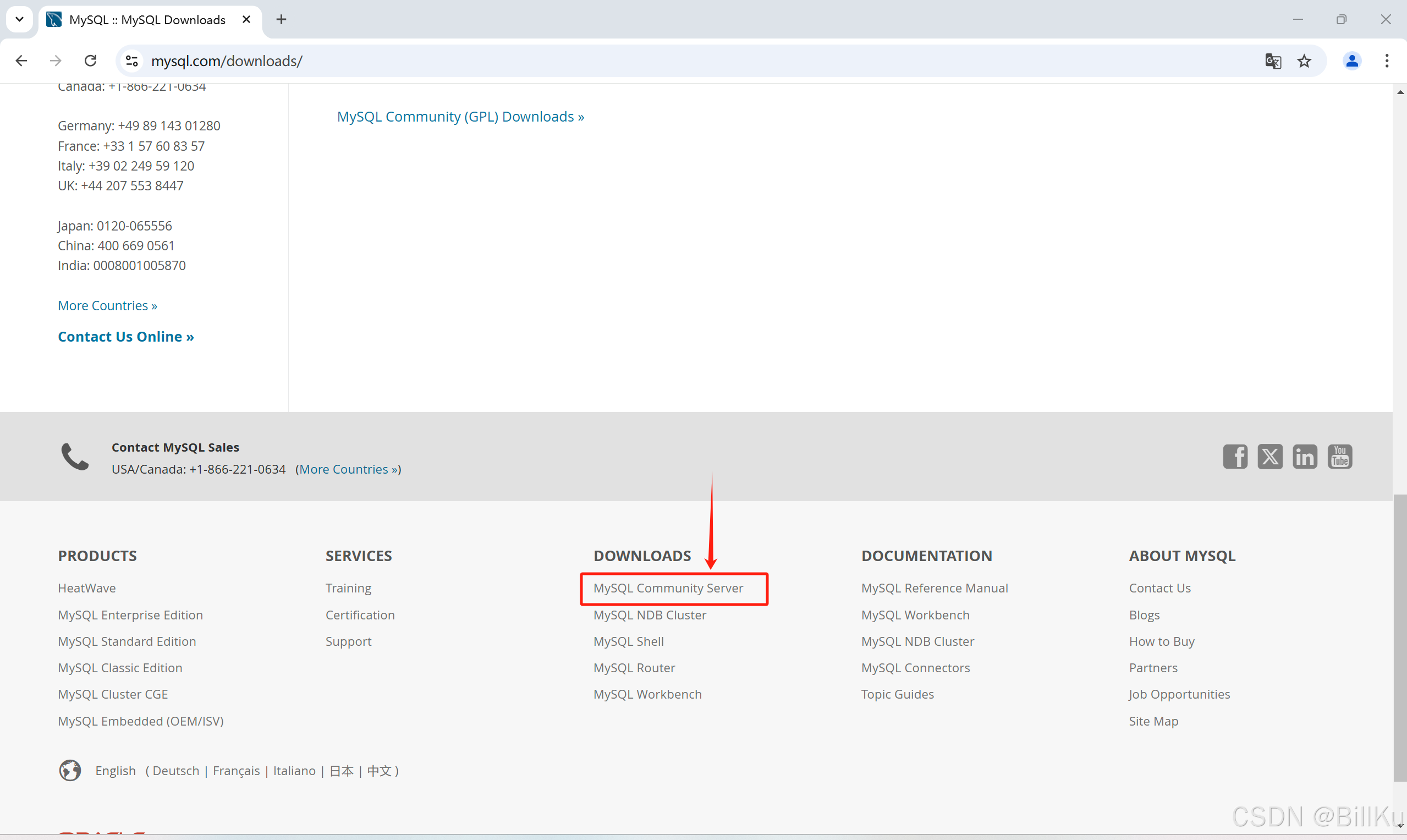Open MySQL Enterprise Edition link
Image resolution: width=1407 pixels, height=840 pixels.
(x=130, y=614)
